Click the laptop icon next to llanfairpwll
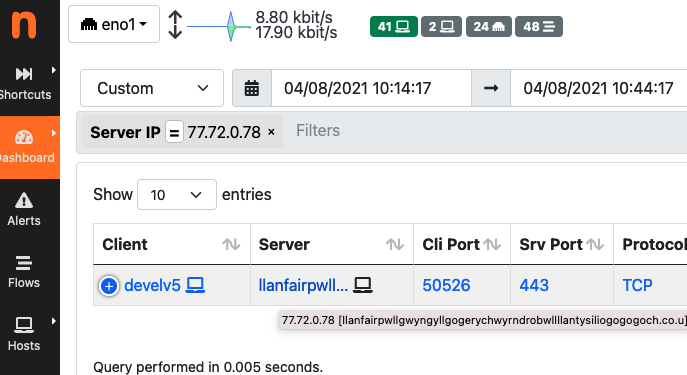 (x=363, y=285)
